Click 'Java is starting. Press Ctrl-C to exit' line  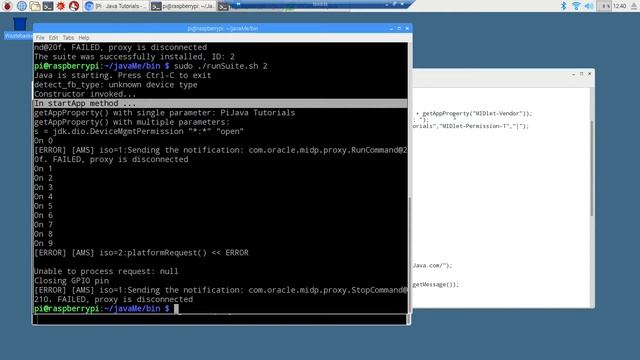[x=122, y=75]
